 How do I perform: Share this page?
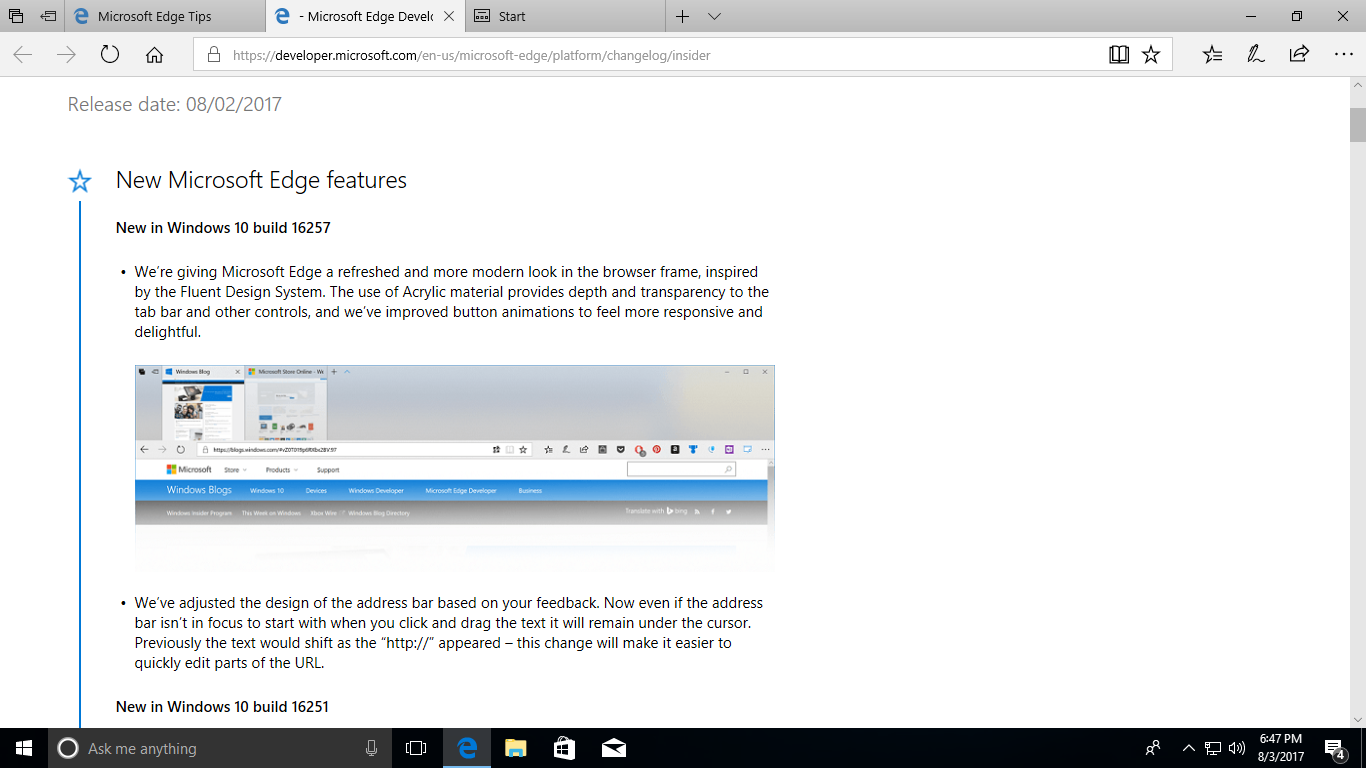point(1299,55)
